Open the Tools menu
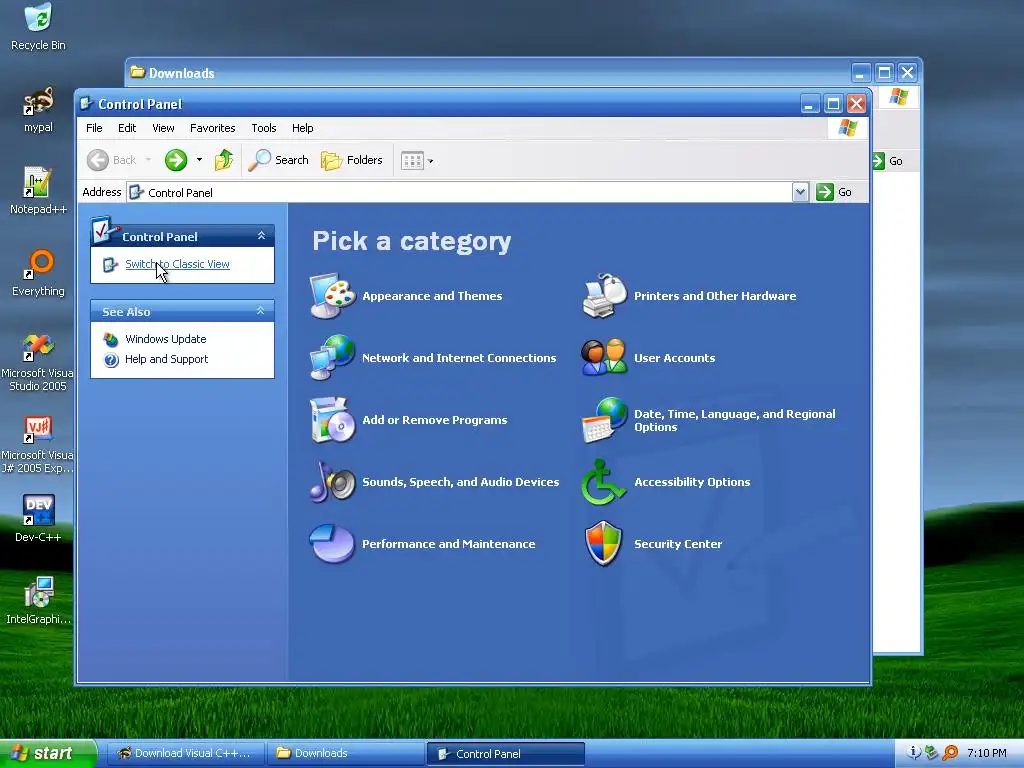Screen dimensions: 1024x768 click(264, 128)
